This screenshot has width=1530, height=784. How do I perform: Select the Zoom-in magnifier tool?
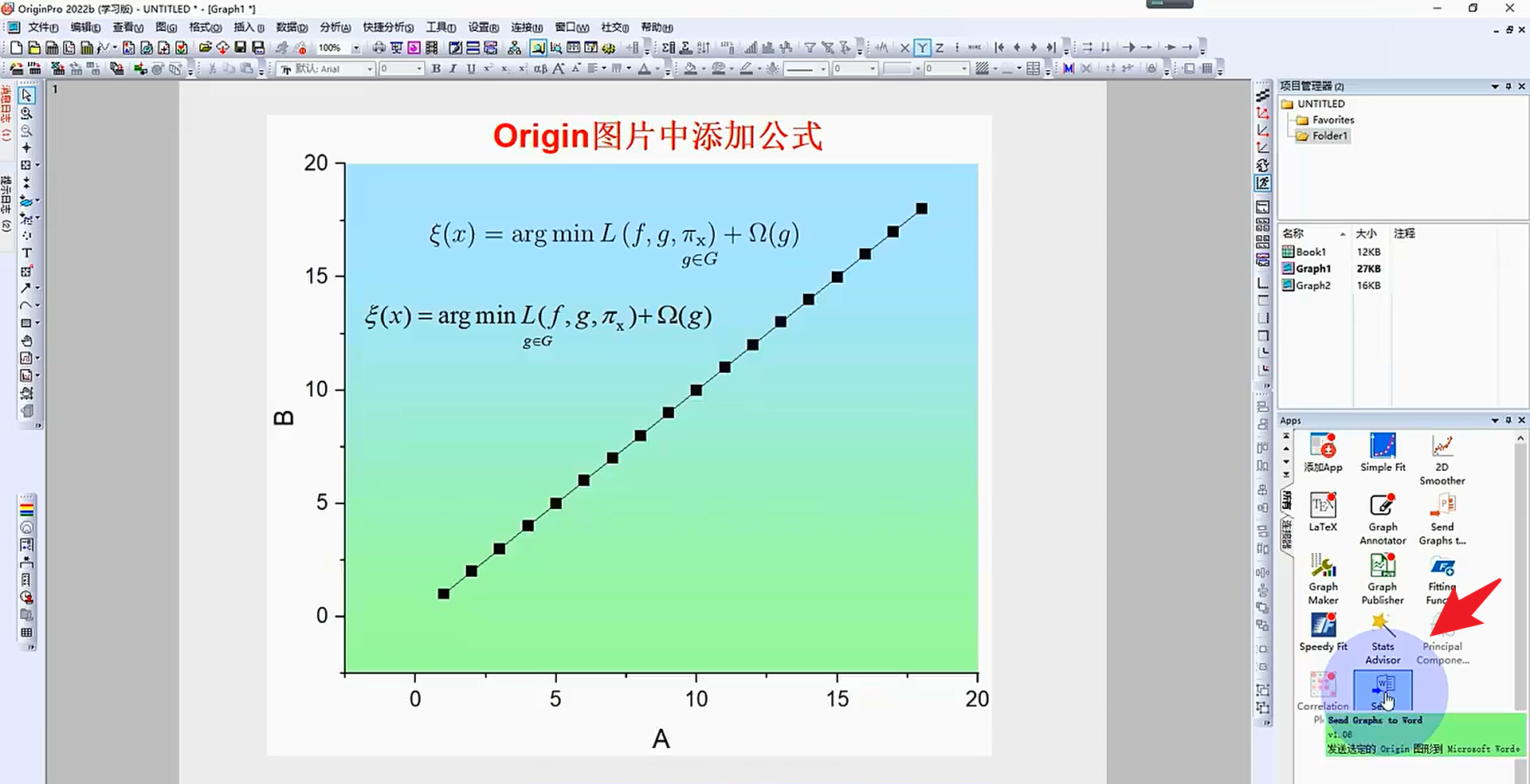click(26, 113)
